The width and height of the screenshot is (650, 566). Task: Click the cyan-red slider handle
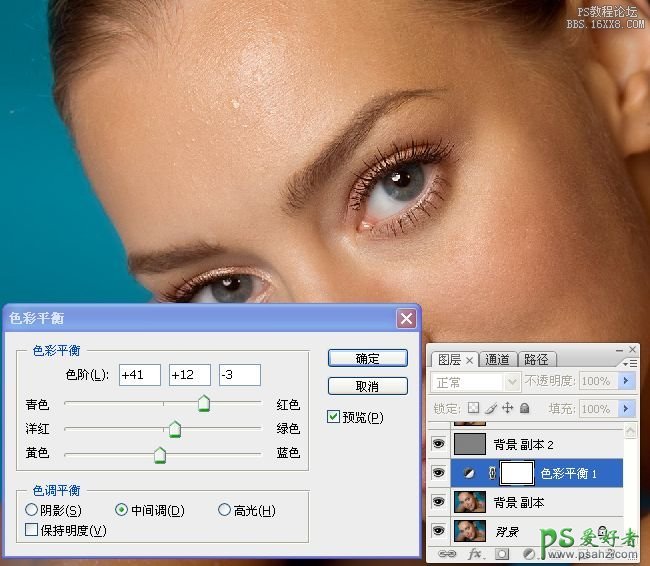(204, 403)
